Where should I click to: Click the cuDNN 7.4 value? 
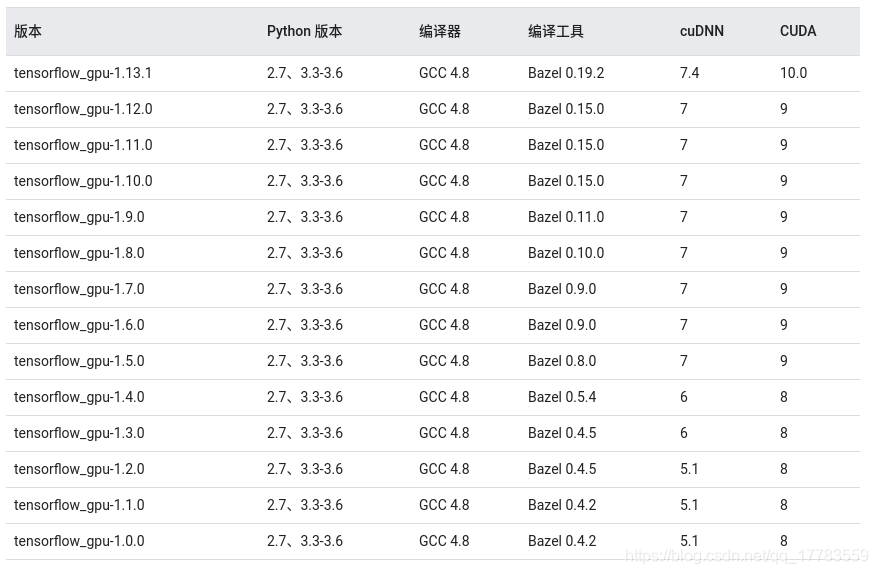coord(689,73)
